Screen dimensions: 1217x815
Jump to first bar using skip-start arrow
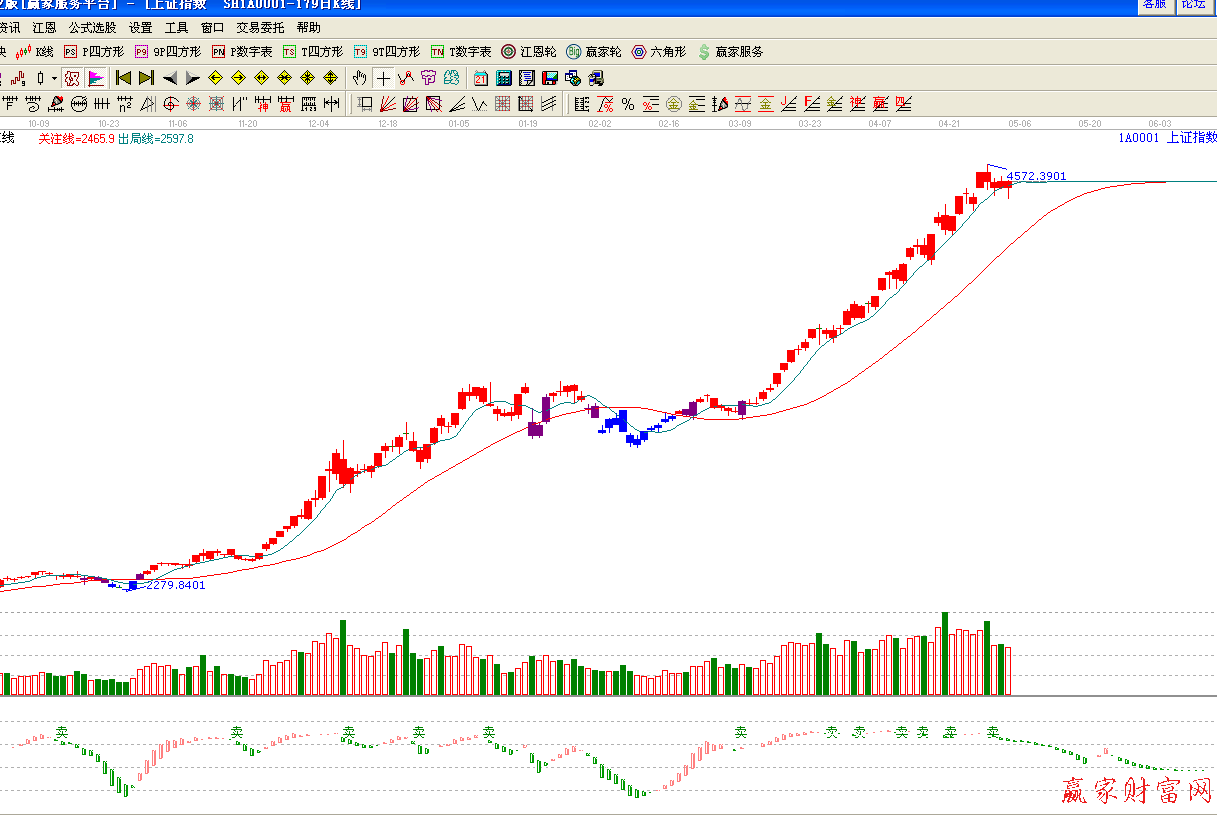tap(123, 78)
